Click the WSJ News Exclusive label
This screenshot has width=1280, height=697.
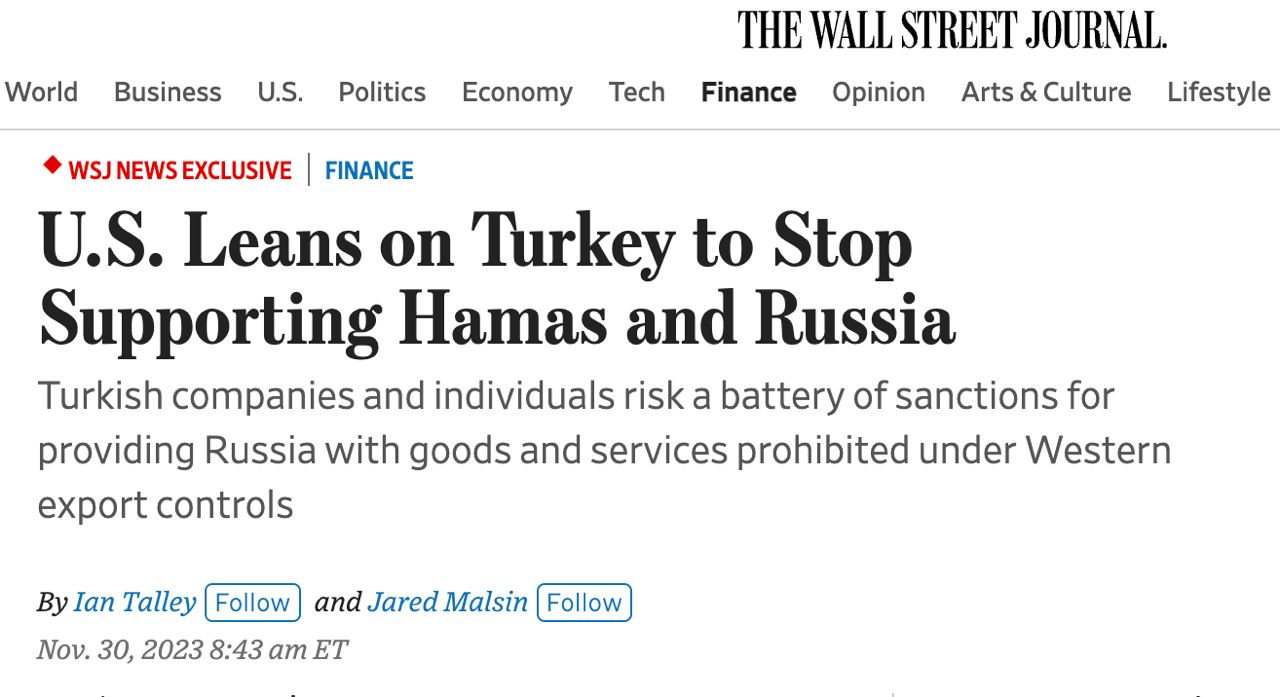180,171
